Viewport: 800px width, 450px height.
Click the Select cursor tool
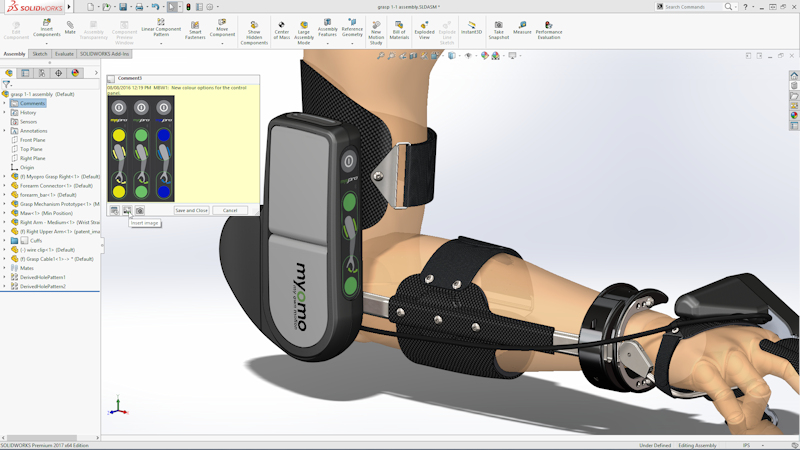click(172, 7)
